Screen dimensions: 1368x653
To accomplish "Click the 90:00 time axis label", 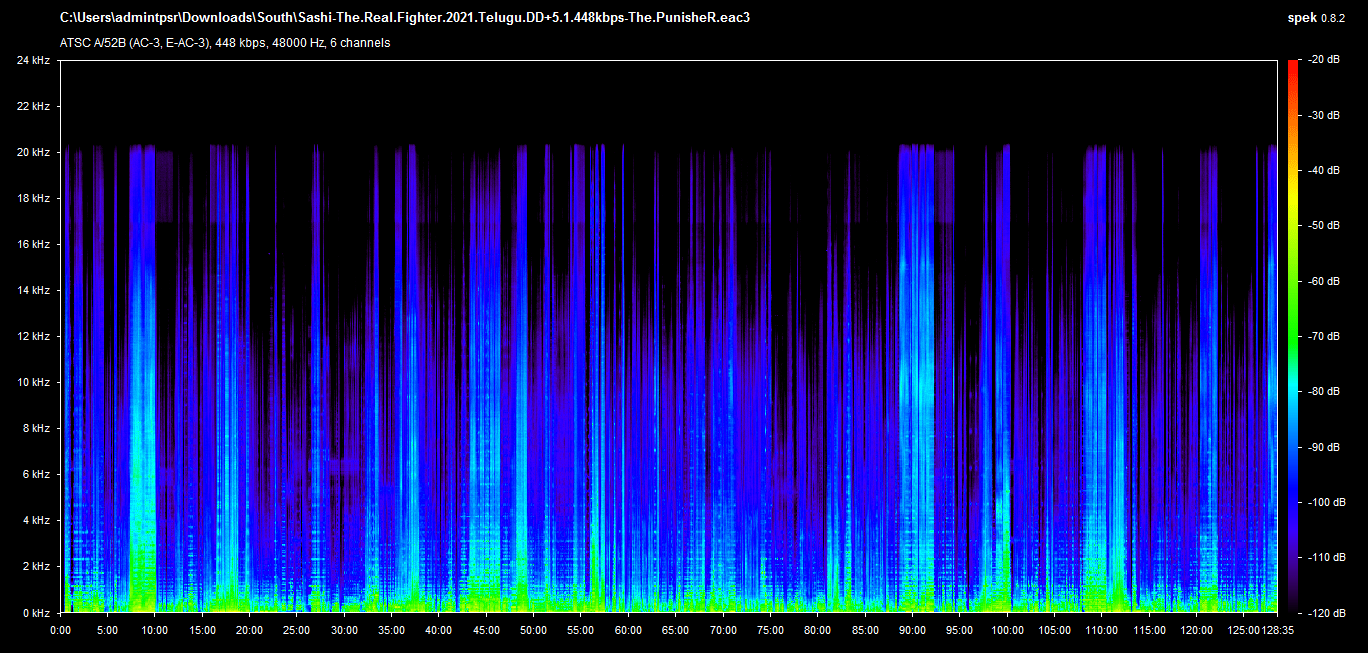I will pos(912,630).
